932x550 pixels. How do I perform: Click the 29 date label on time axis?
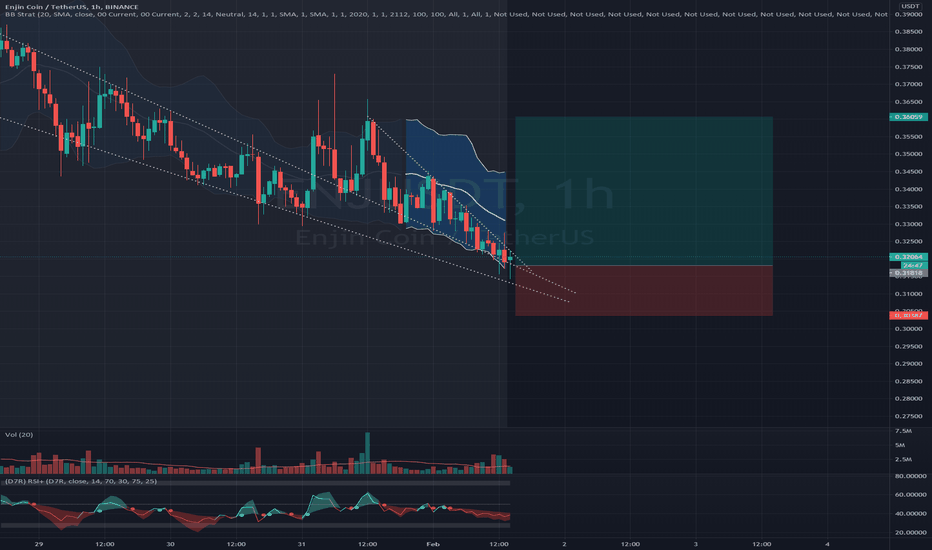[39, 544]
